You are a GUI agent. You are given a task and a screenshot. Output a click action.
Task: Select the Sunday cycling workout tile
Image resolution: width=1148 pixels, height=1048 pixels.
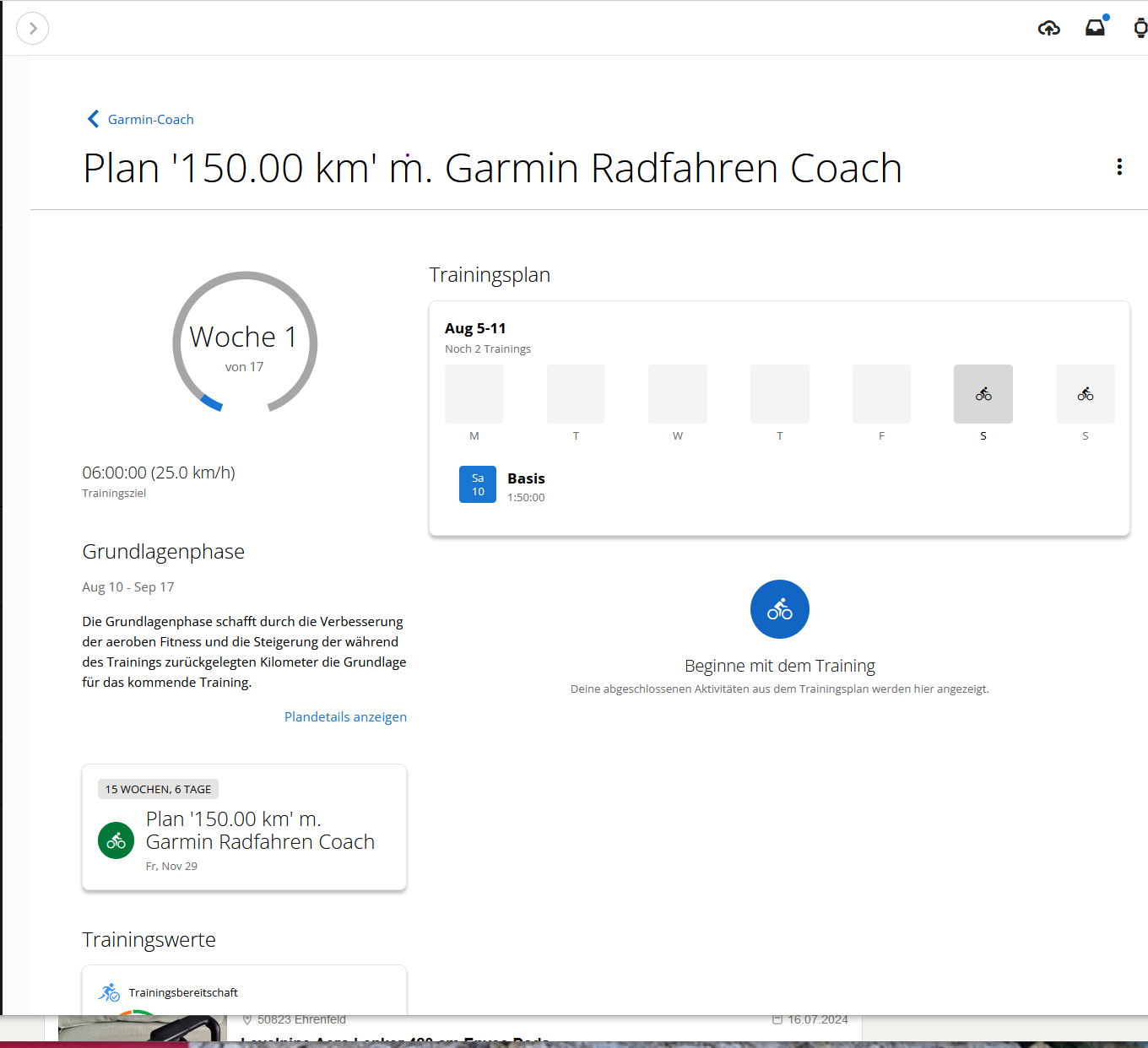click(1086, 394)
